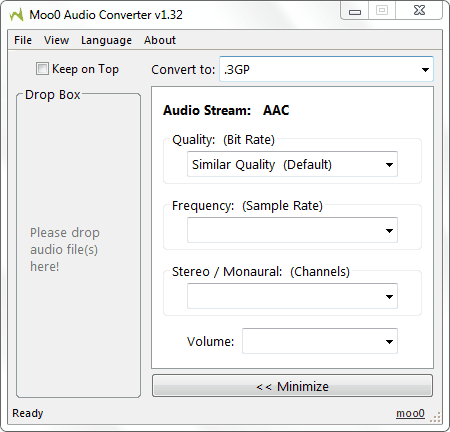The height and width of the screenshot is (432, 450).
Task: Expand the Volume dropdown
Action: [x=320, y=341]
